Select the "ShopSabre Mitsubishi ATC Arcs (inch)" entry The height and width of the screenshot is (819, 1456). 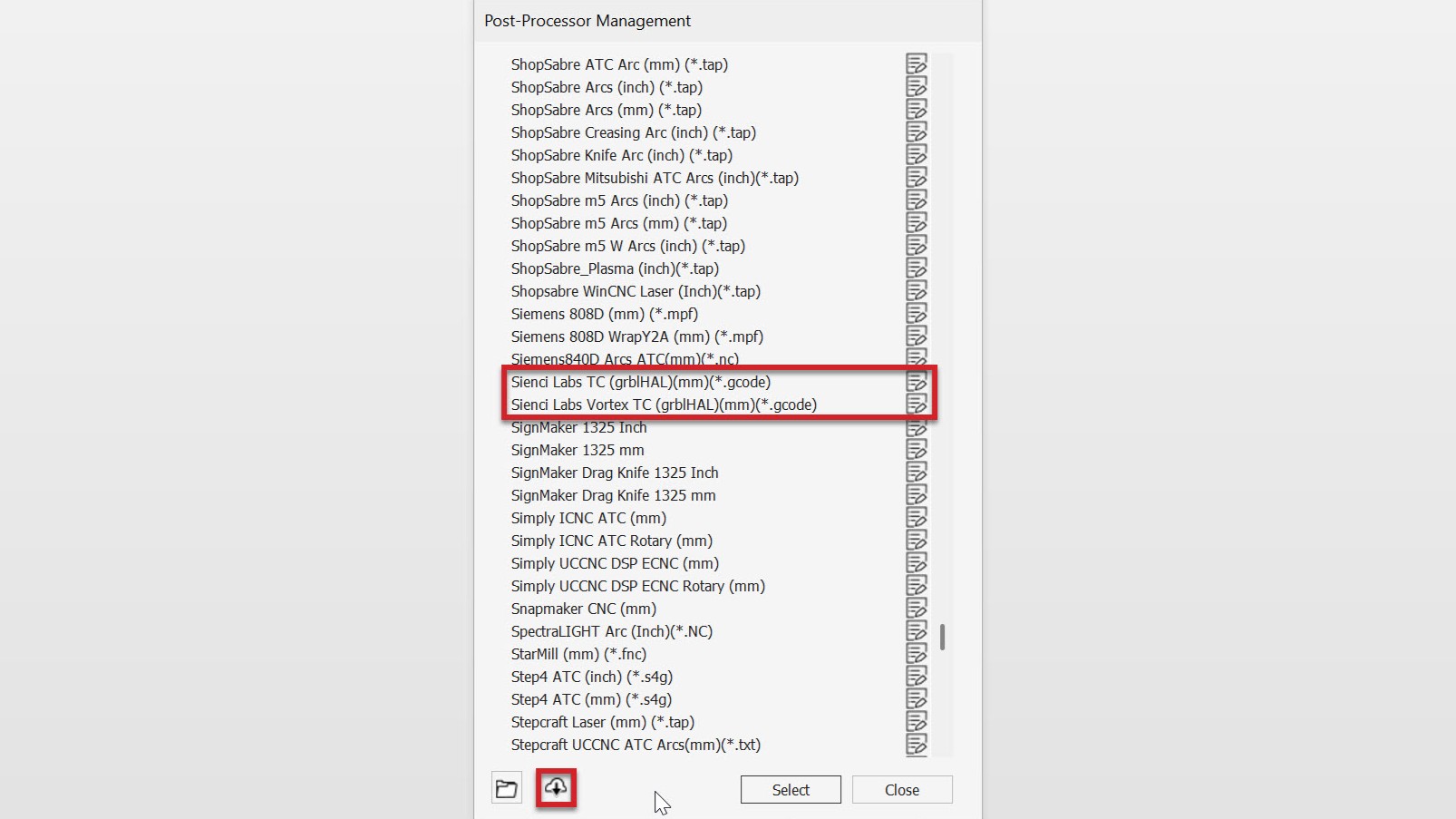tap(655, 178)
